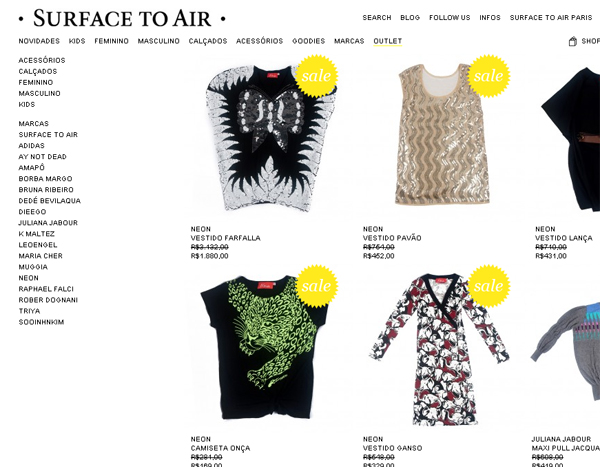Image resolution: width=600 pixels, height=467 pixels.
Task: Click sale badge on Camiseta Onça
Action: click(316, 286)
